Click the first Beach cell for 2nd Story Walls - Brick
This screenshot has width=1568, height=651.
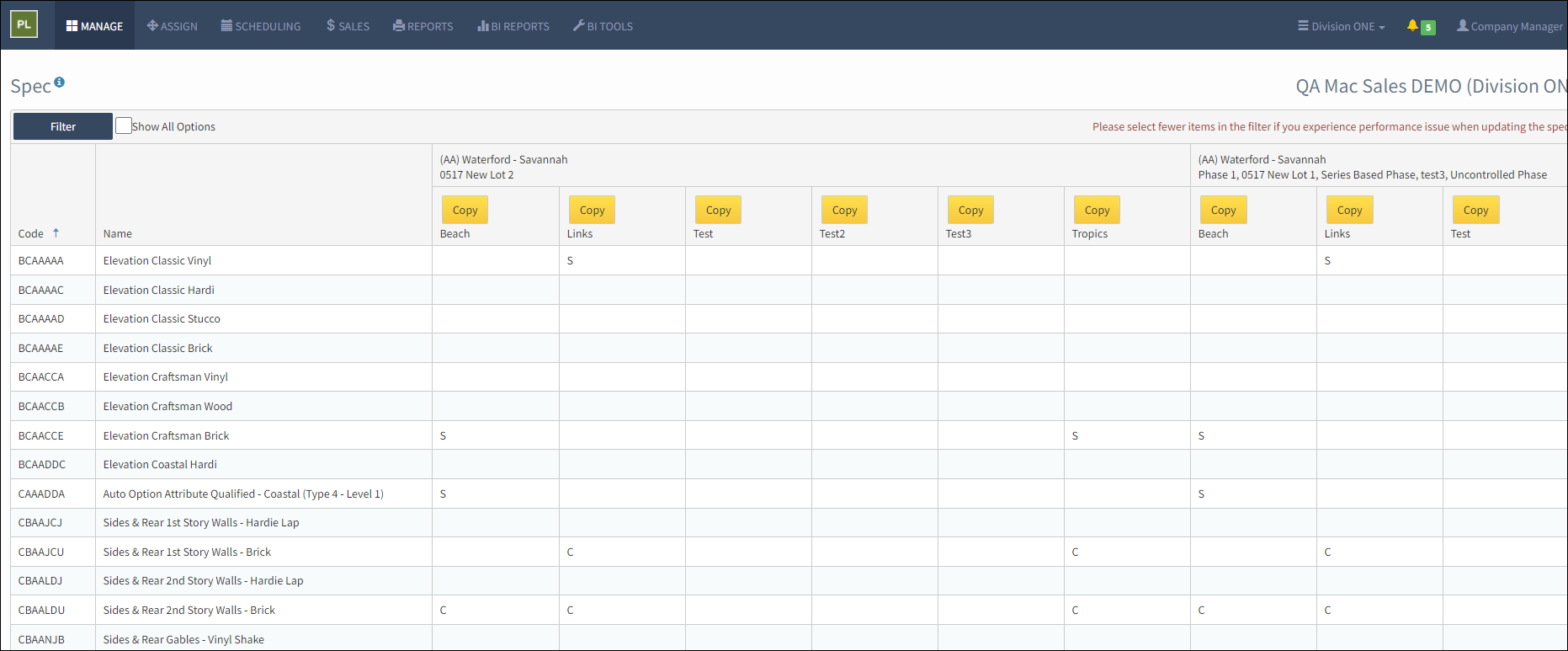pos(496,610)
